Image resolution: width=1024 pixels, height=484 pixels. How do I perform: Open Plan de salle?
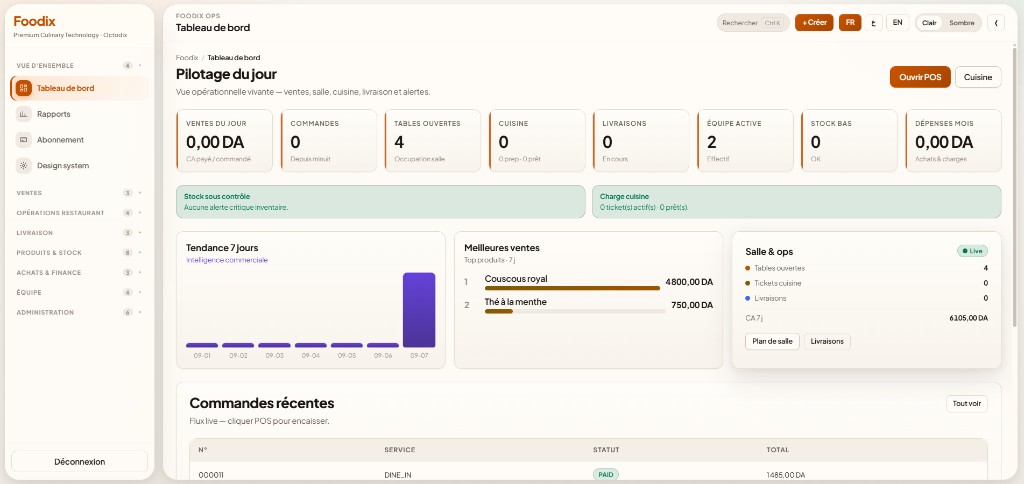772,341
